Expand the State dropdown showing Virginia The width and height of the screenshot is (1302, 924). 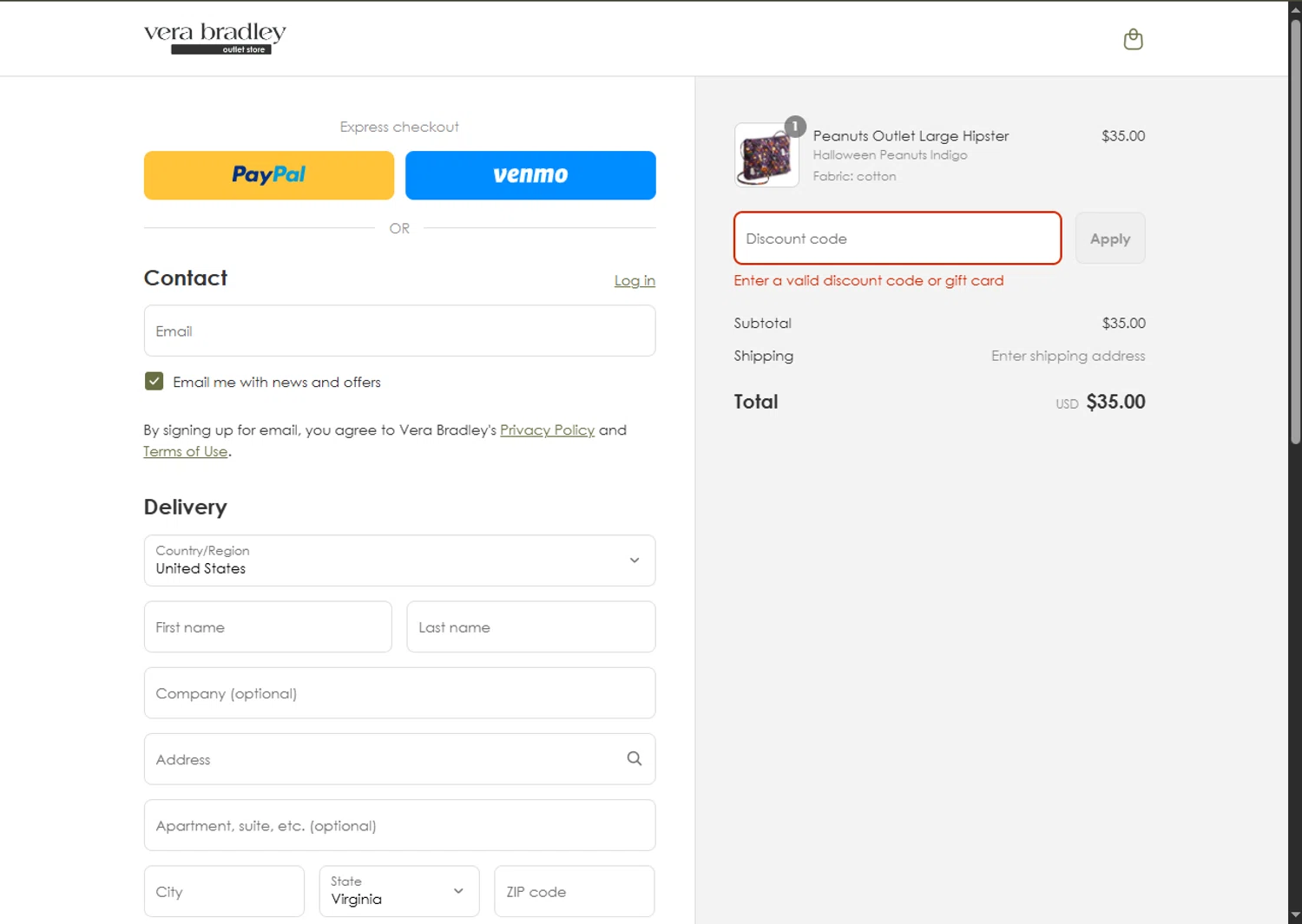pos(399,891)
